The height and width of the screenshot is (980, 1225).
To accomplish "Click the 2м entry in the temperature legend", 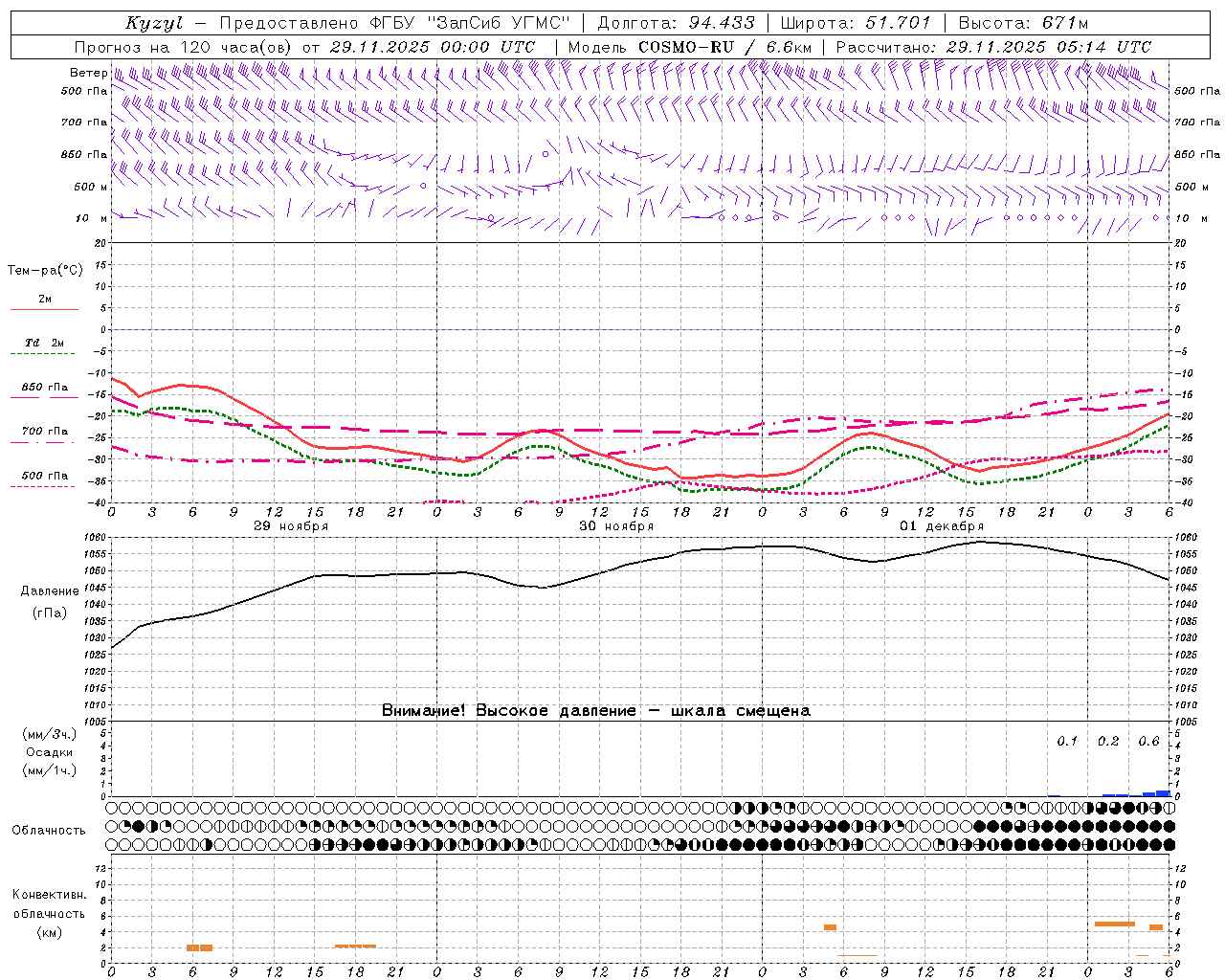I will coord(45,300).
